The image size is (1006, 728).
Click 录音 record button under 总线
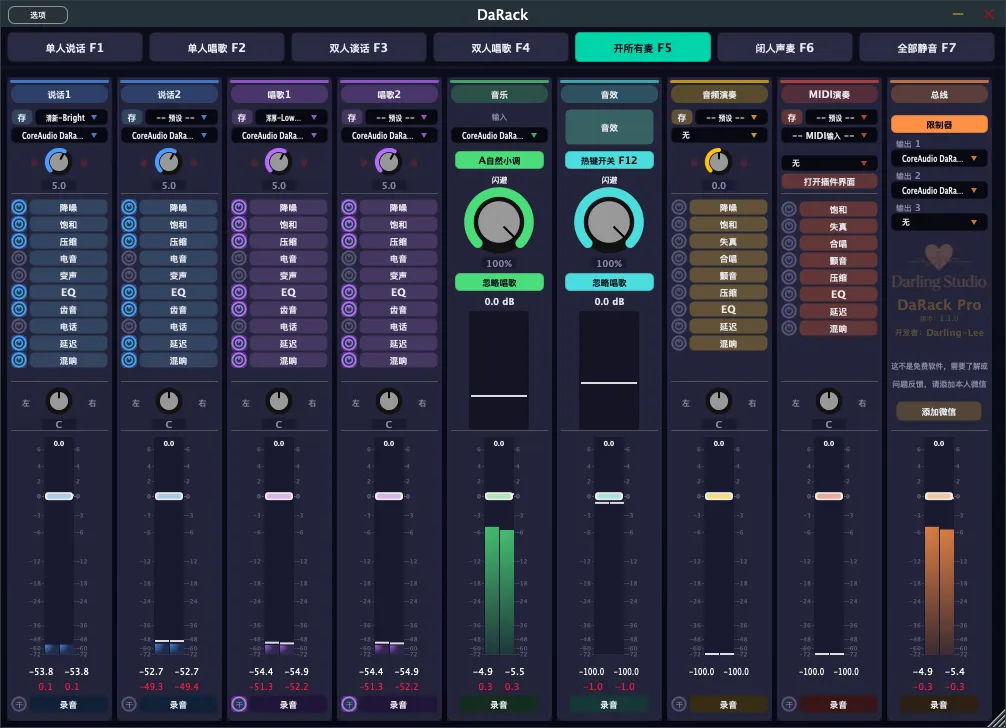tap(939, 704)
